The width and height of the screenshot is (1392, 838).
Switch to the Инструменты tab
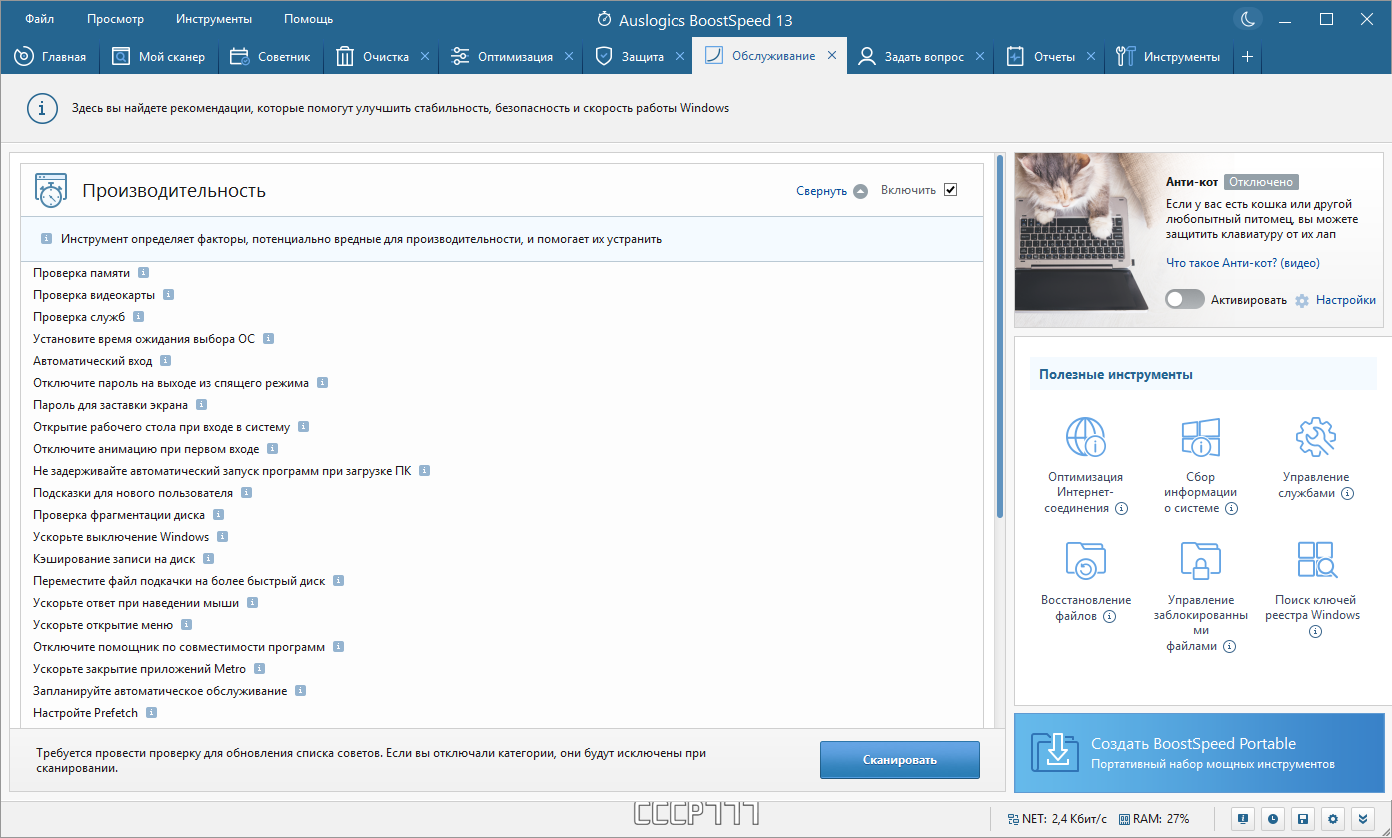(x=1169, y=57)
